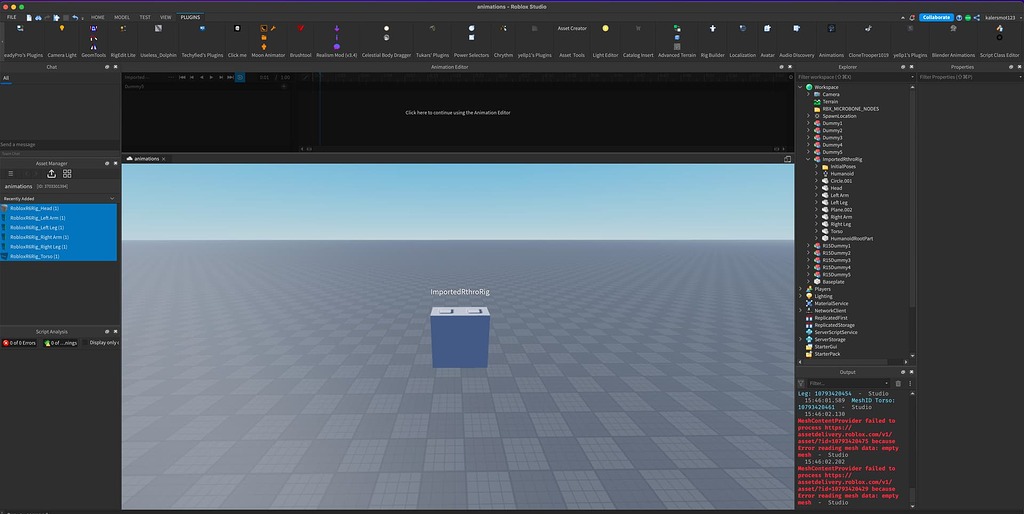Image resolution: width=1024 pixels, height=514 pixels.
Task: Click the Techyfied's Plugins icon
Action: [202, 28]
